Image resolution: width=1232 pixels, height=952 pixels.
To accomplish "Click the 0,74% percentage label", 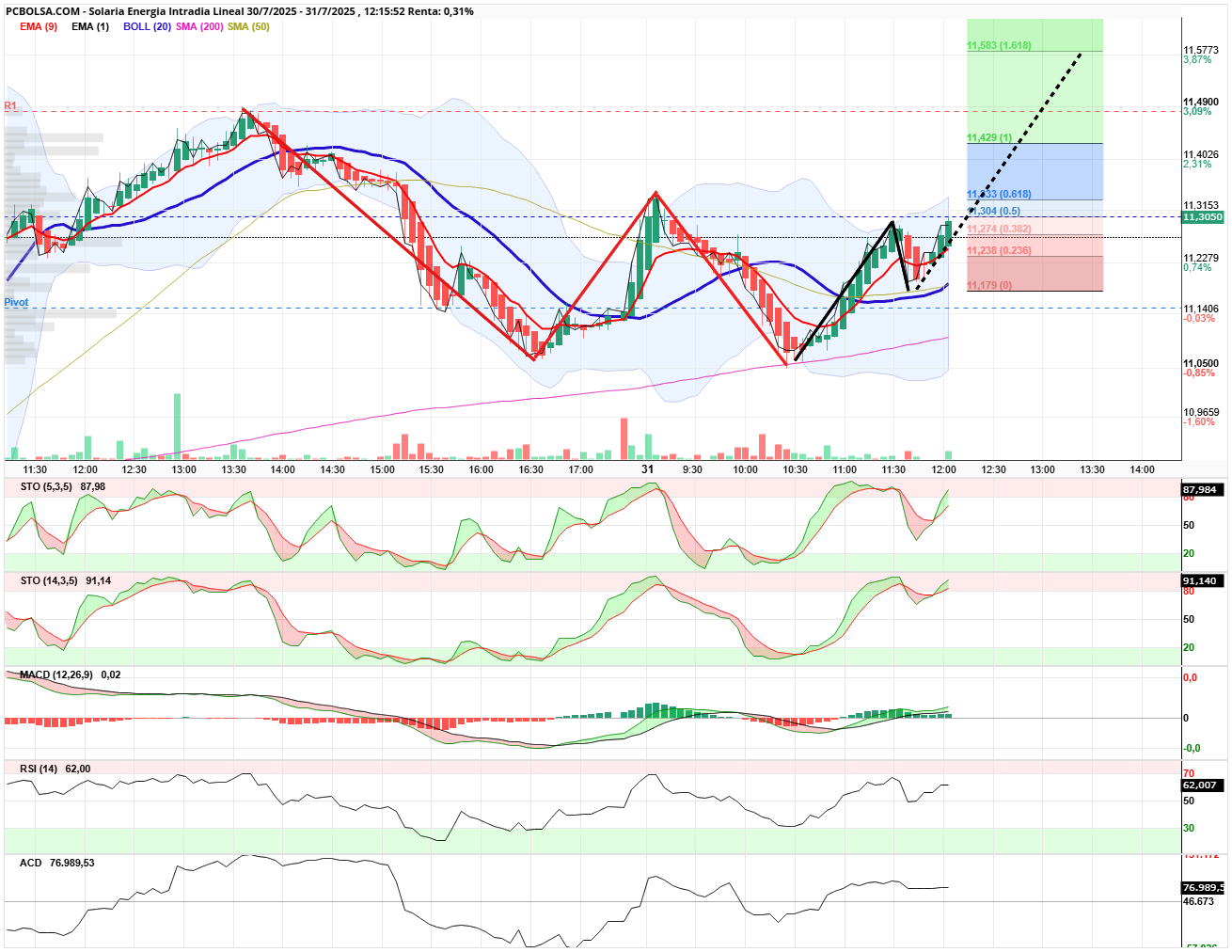I will tap(1197, 267).
